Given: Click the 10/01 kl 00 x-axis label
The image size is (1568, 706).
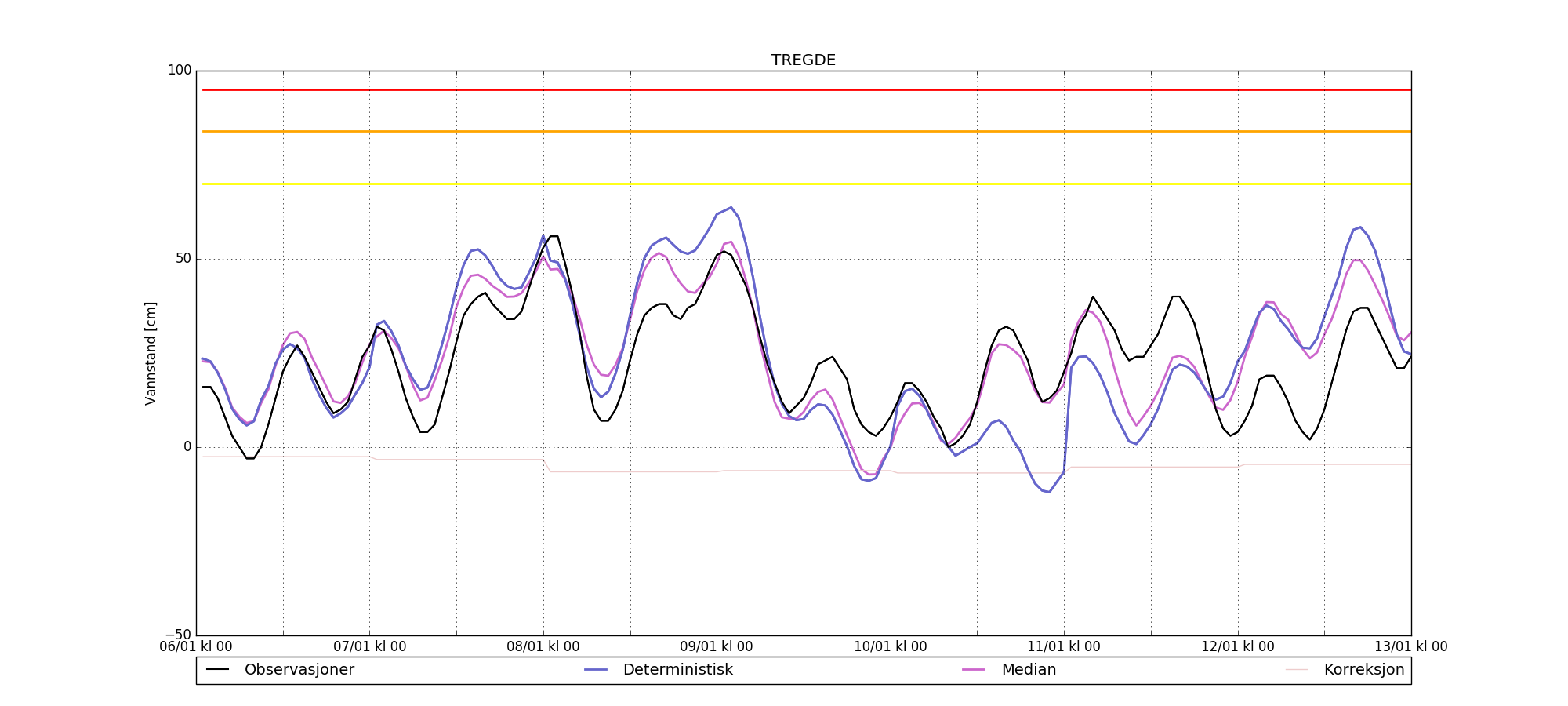Looking at the screenshot, I should click(x=890, y=647).
